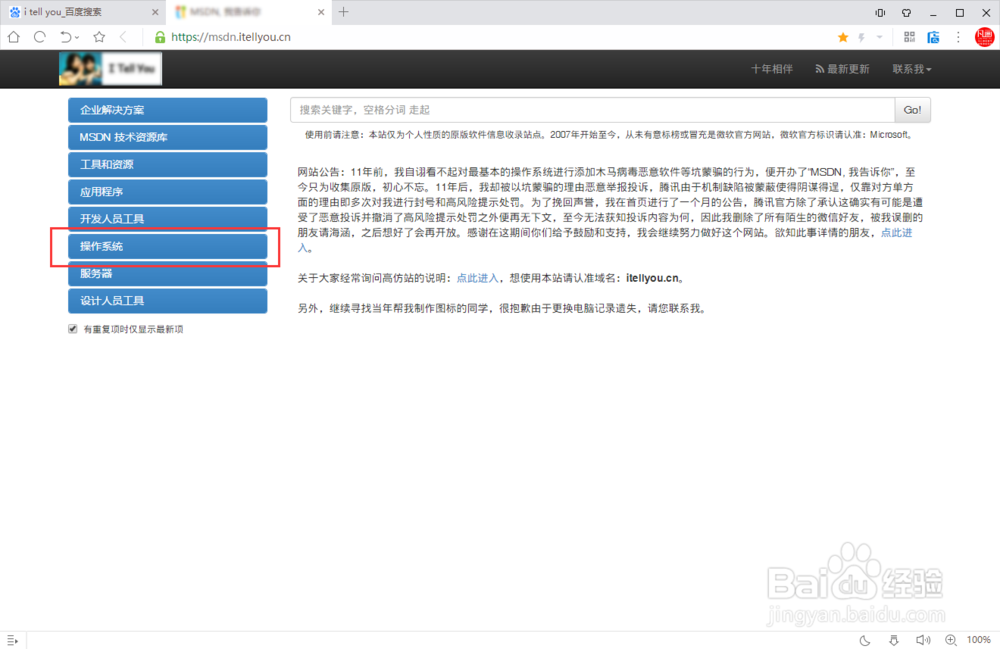
Task: Click the keyword search field
Action: pos(592,110)
